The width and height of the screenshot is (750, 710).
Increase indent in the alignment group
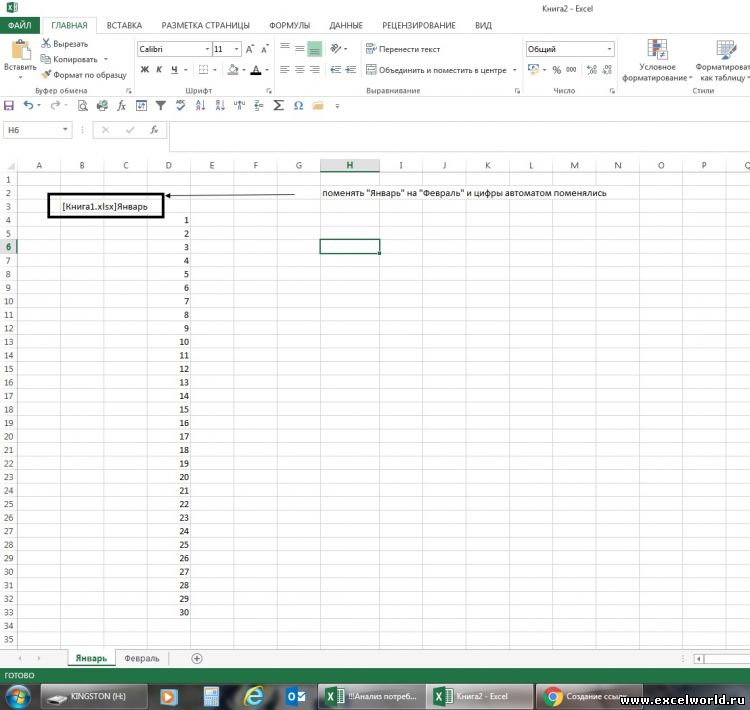(x=351, y=70)
